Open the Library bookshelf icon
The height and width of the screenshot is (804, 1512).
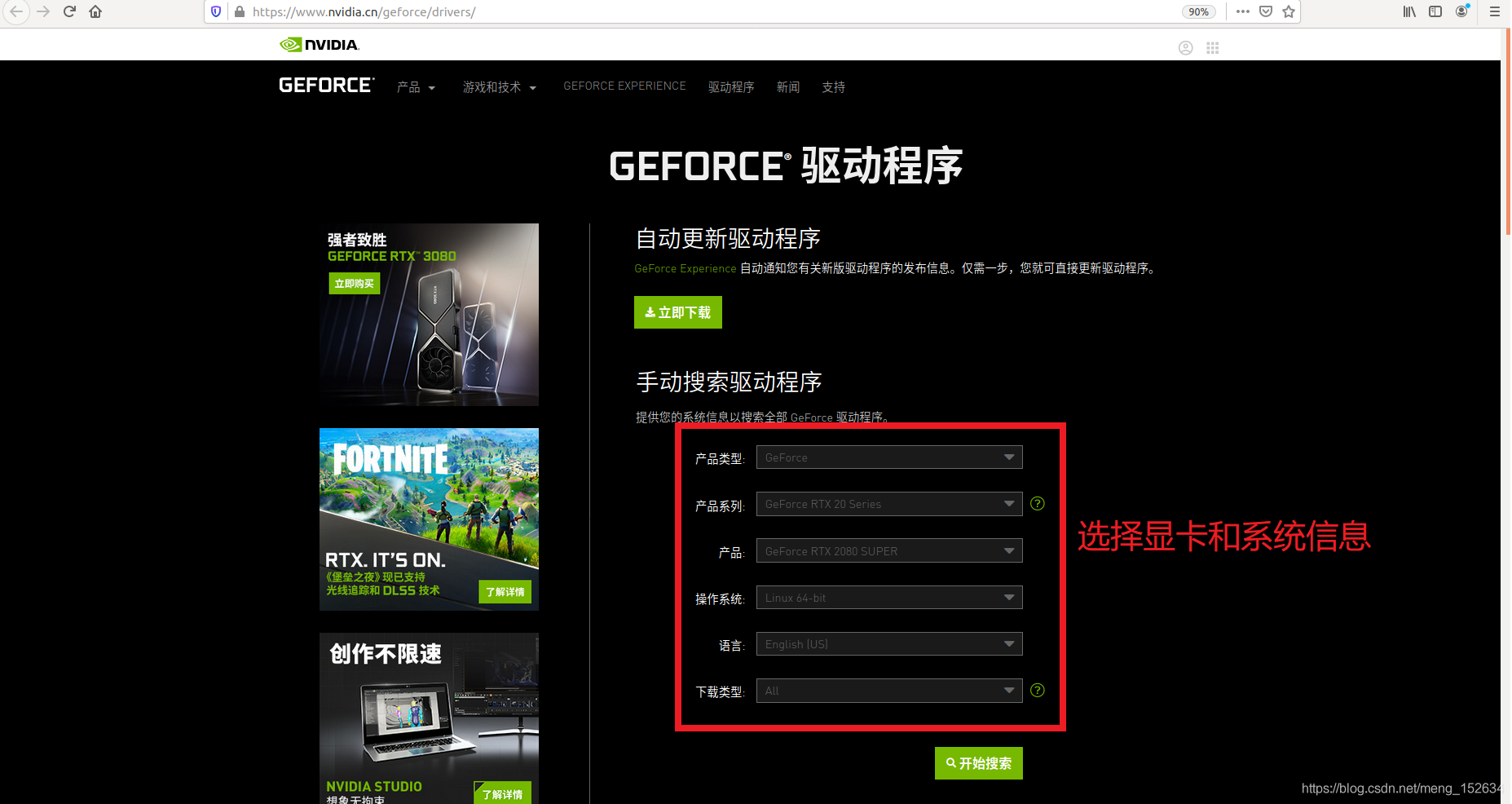coord(1409,11)
